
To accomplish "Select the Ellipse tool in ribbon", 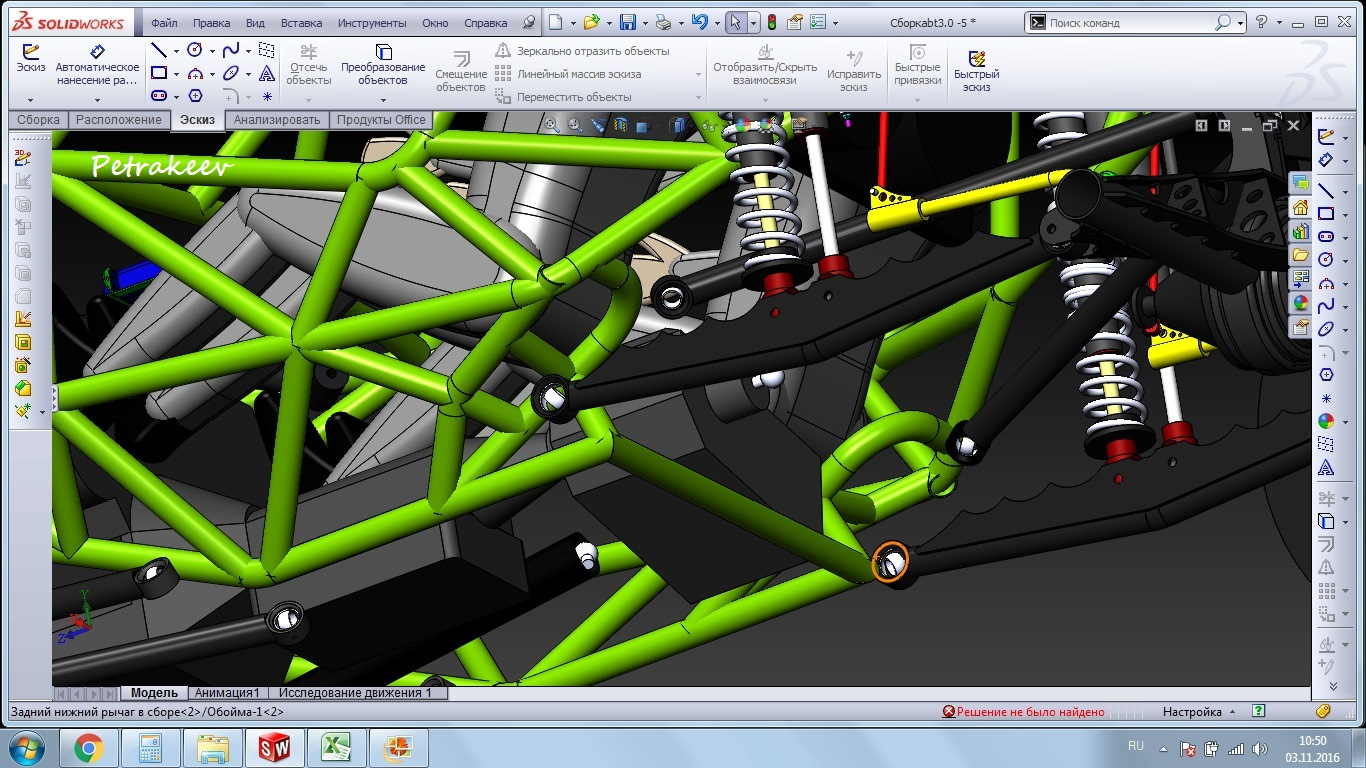I will pos(231,73).
